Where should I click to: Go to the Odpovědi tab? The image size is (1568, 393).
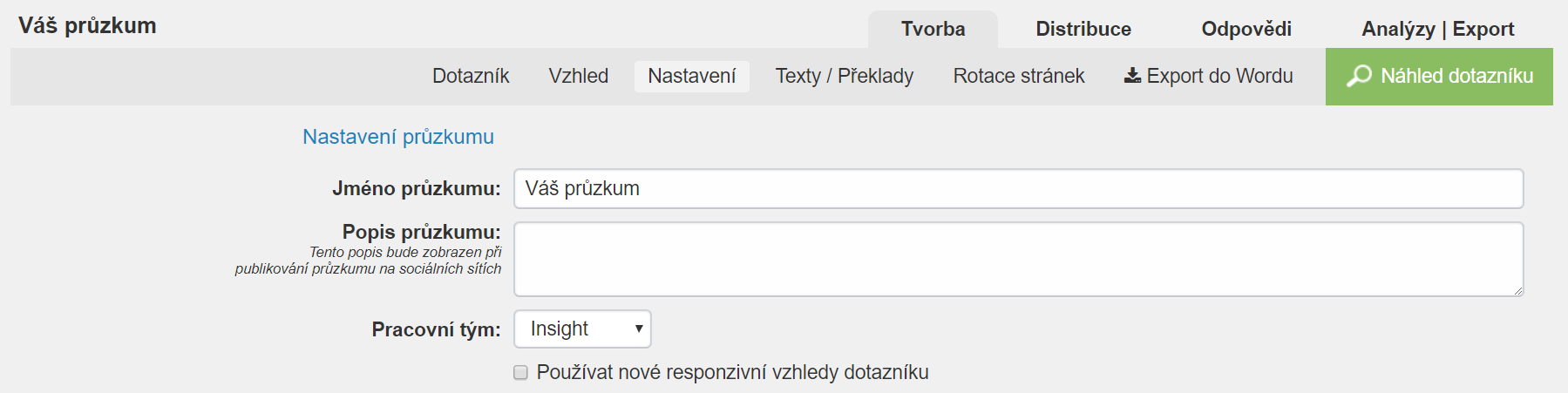(x=1246, y=29)
